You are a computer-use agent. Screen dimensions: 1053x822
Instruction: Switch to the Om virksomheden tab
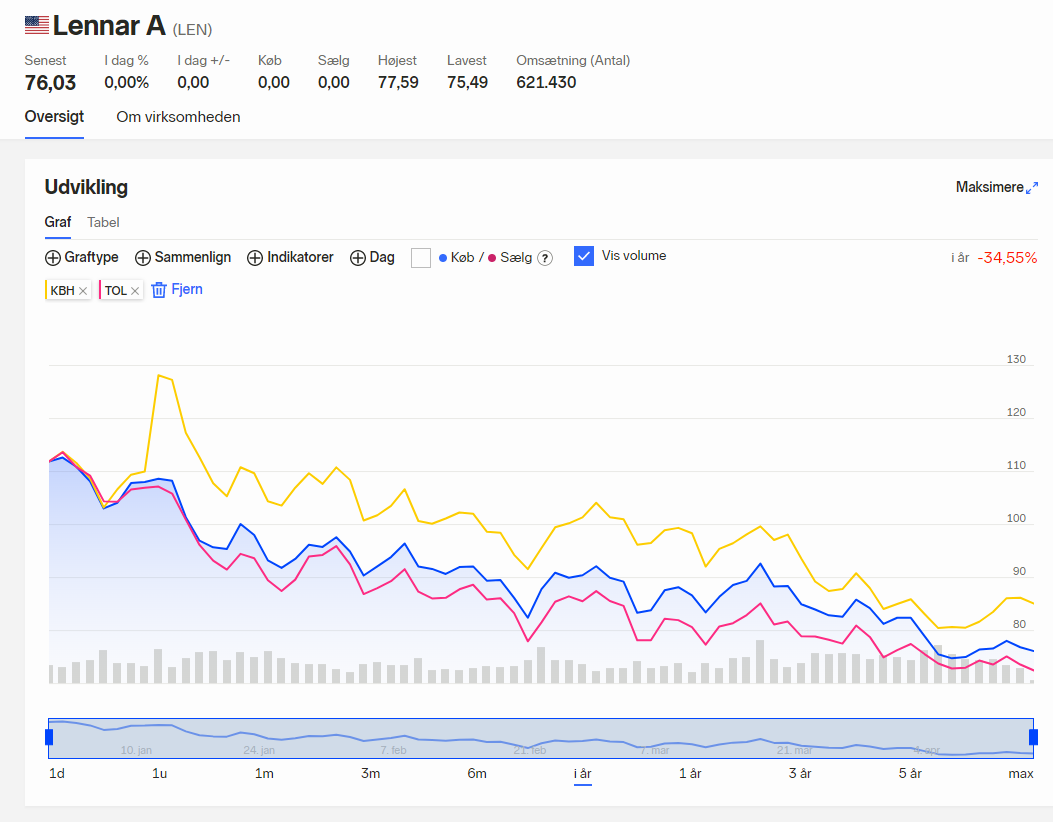tap(178, 117)
